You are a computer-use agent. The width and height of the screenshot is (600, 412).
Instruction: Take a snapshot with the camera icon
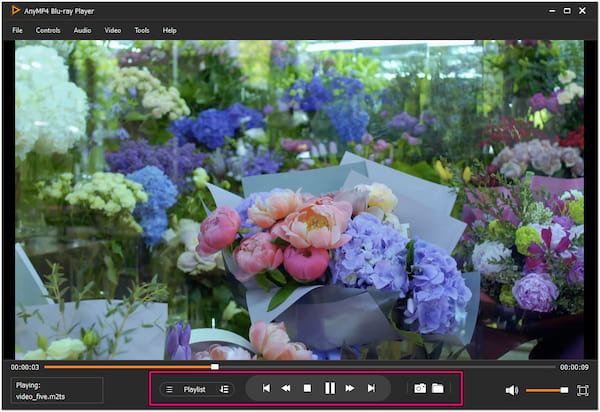tap(420, 389)
